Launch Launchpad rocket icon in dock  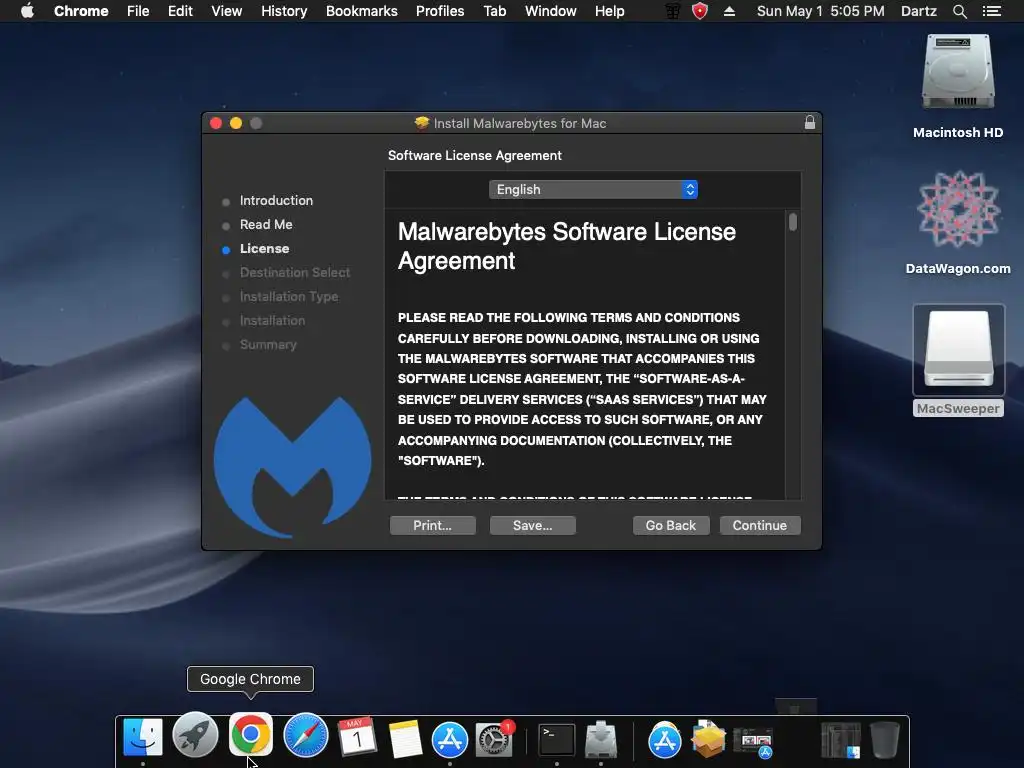pyautogui.click(x=195, y=736)
